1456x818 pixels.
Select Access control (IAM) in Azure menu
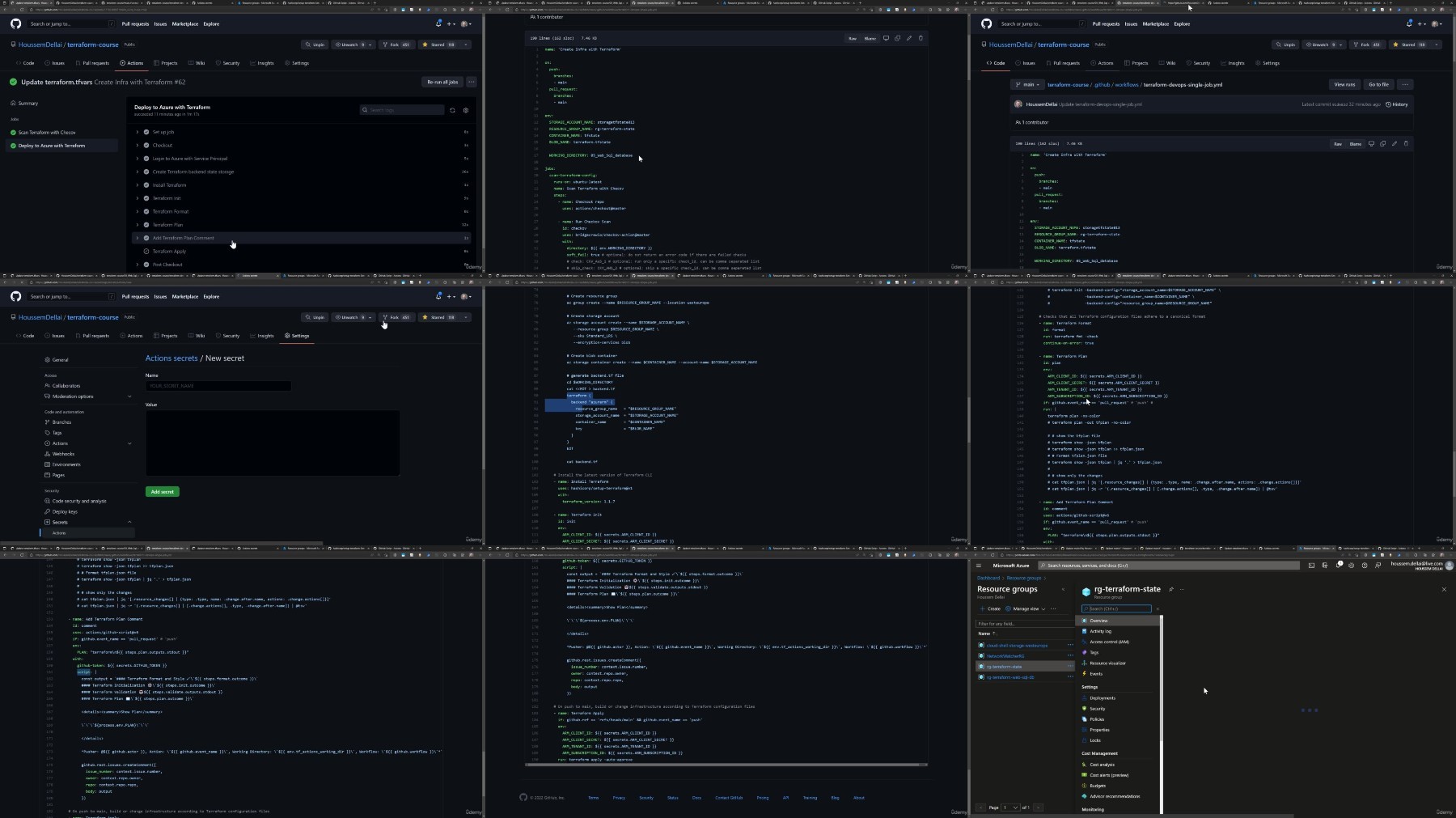click(1109, 642)
